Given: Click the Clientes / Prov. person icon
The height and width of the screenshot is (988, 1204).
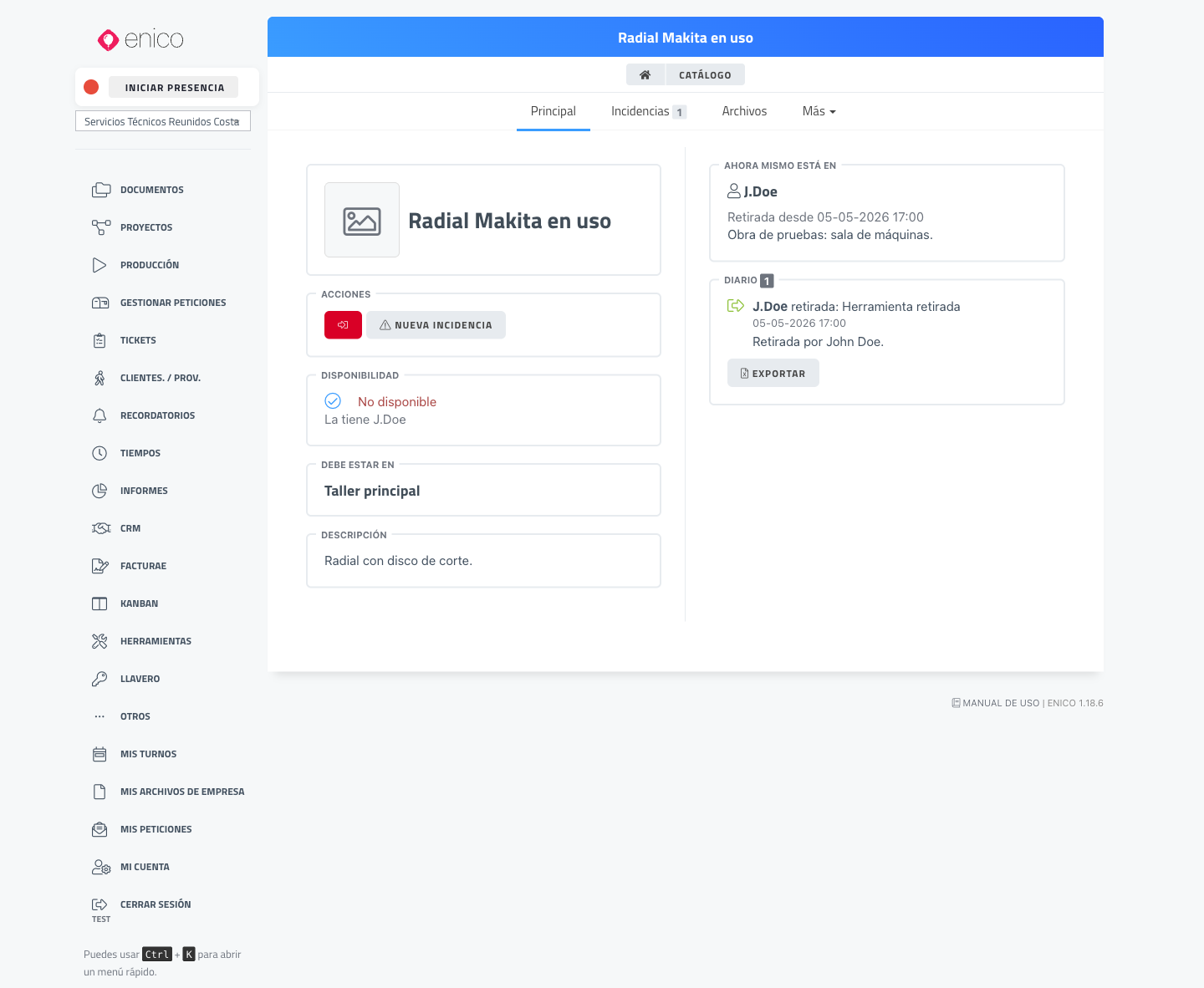Looking at the screenshot, I should point(99,378).
